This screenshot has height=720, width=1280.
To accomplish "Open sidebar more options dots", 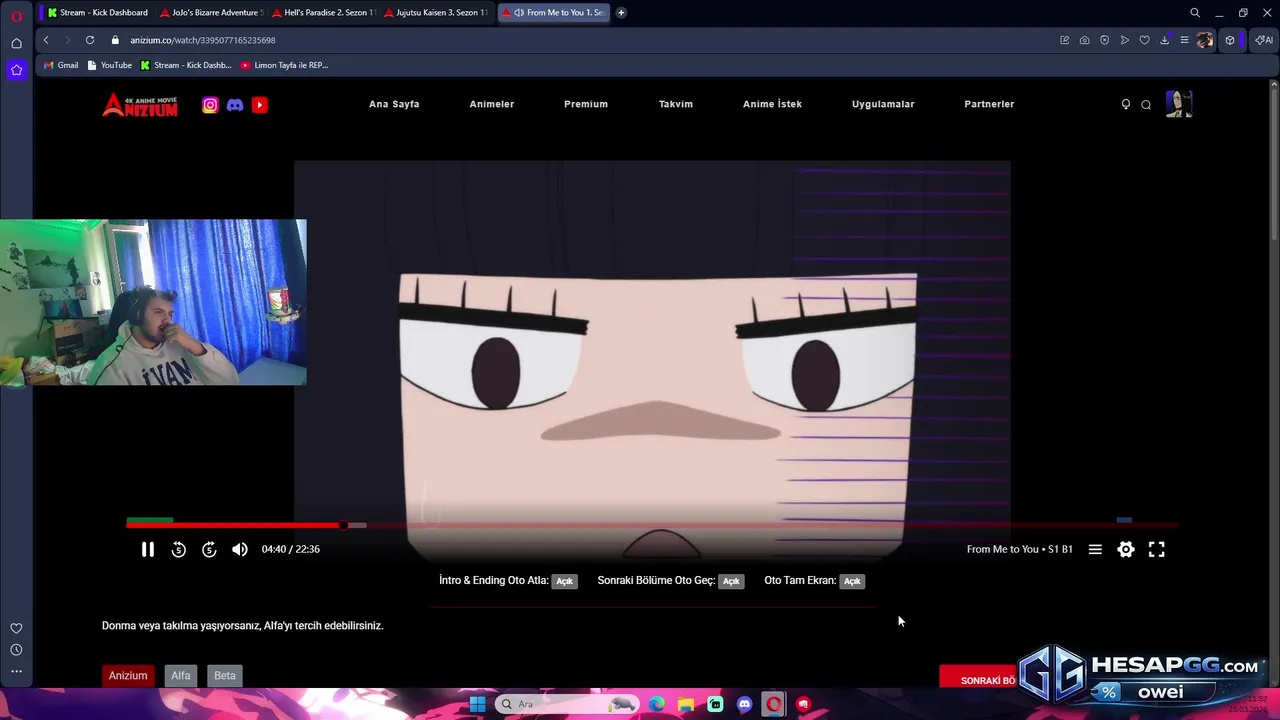I will tap(16, 672).
